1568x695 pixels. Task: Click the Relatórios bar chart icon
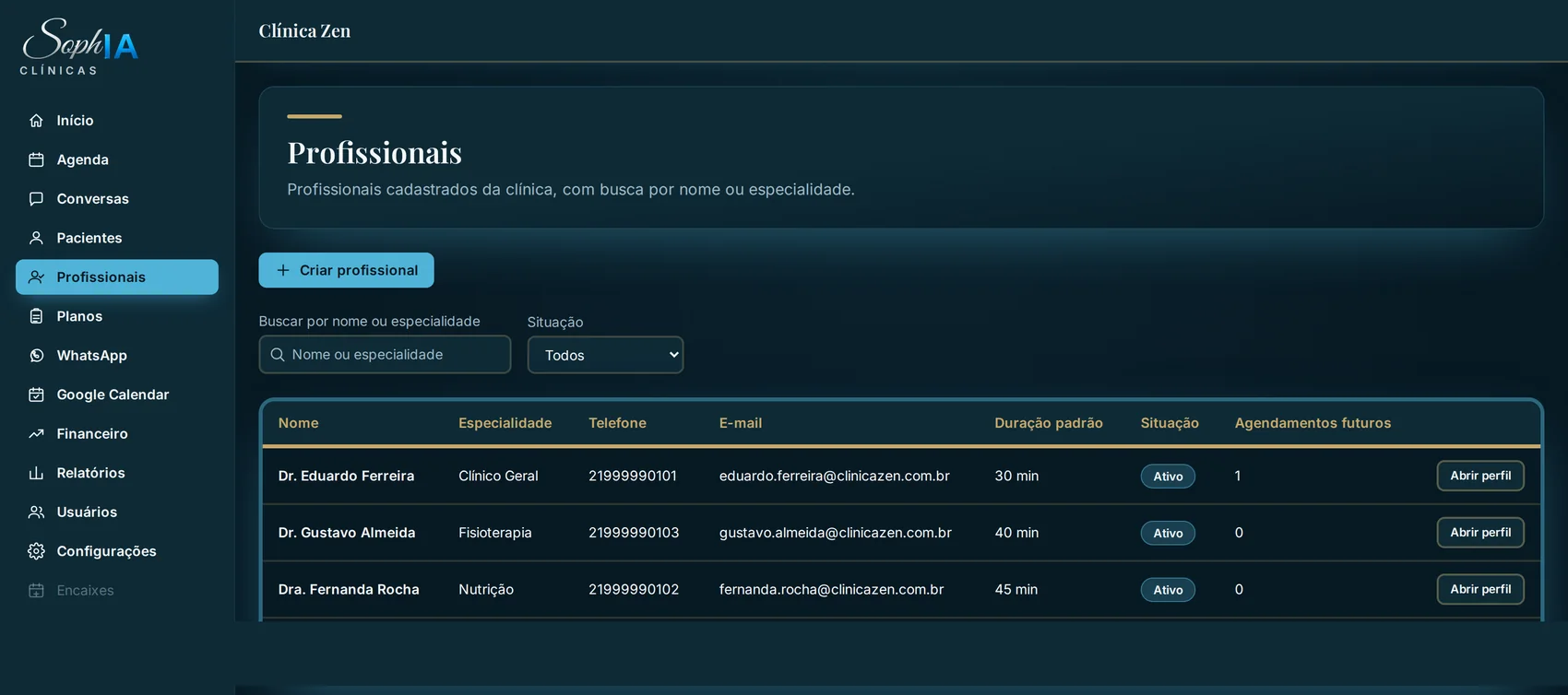(36, 473)
